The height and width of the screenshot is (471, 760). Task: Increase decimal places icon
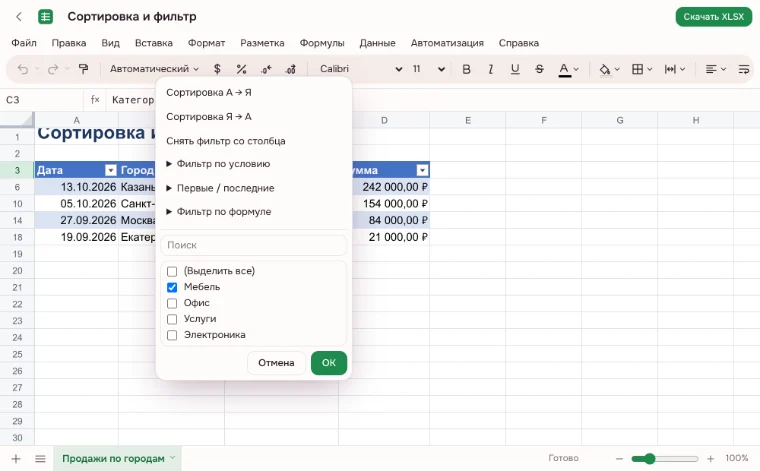coord(290,69)
